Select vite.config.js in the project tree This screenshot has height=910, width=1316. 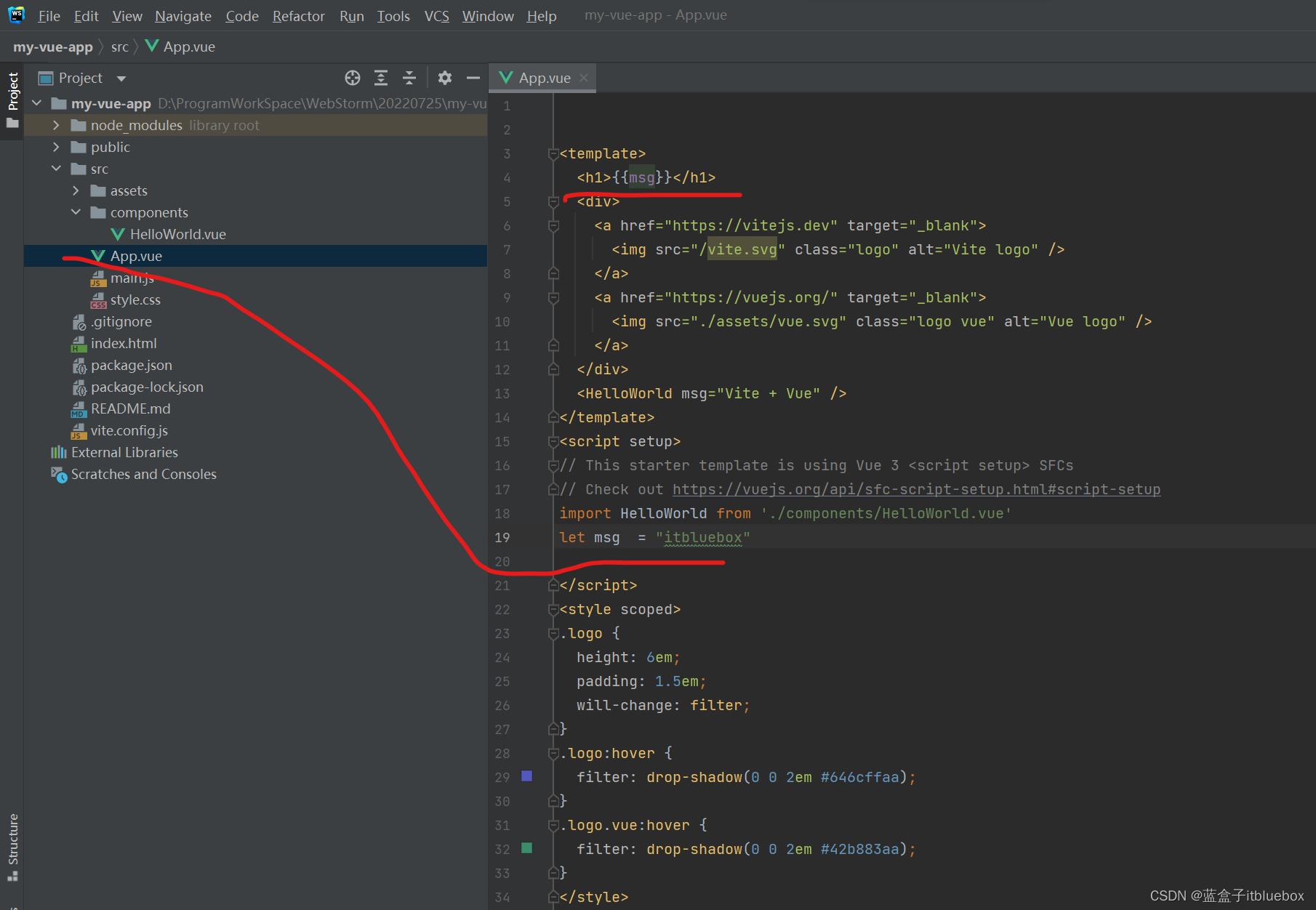[129, 430]
